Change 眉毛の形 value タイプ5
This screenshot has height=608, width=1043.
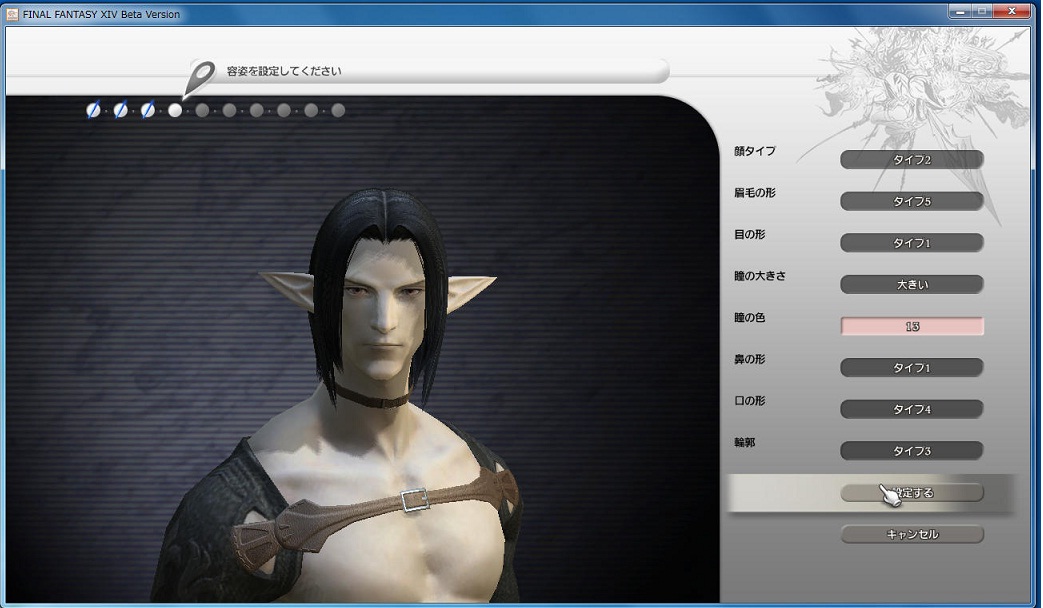click(912, 201)
